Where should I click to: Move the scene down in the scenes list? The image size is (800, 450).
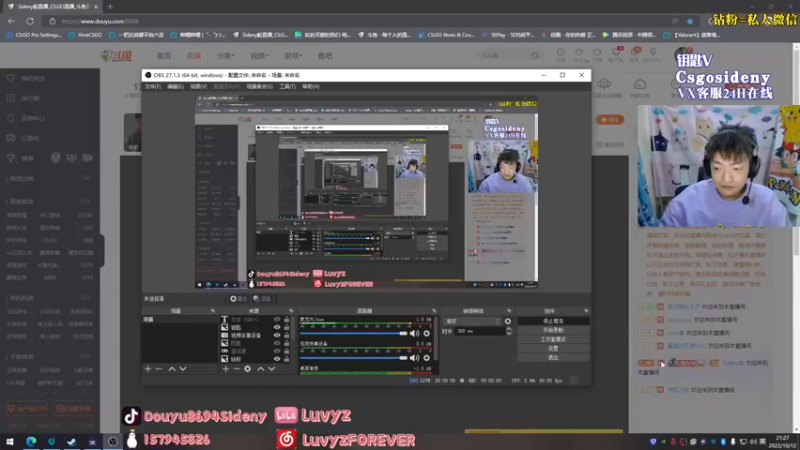point(183,368)
